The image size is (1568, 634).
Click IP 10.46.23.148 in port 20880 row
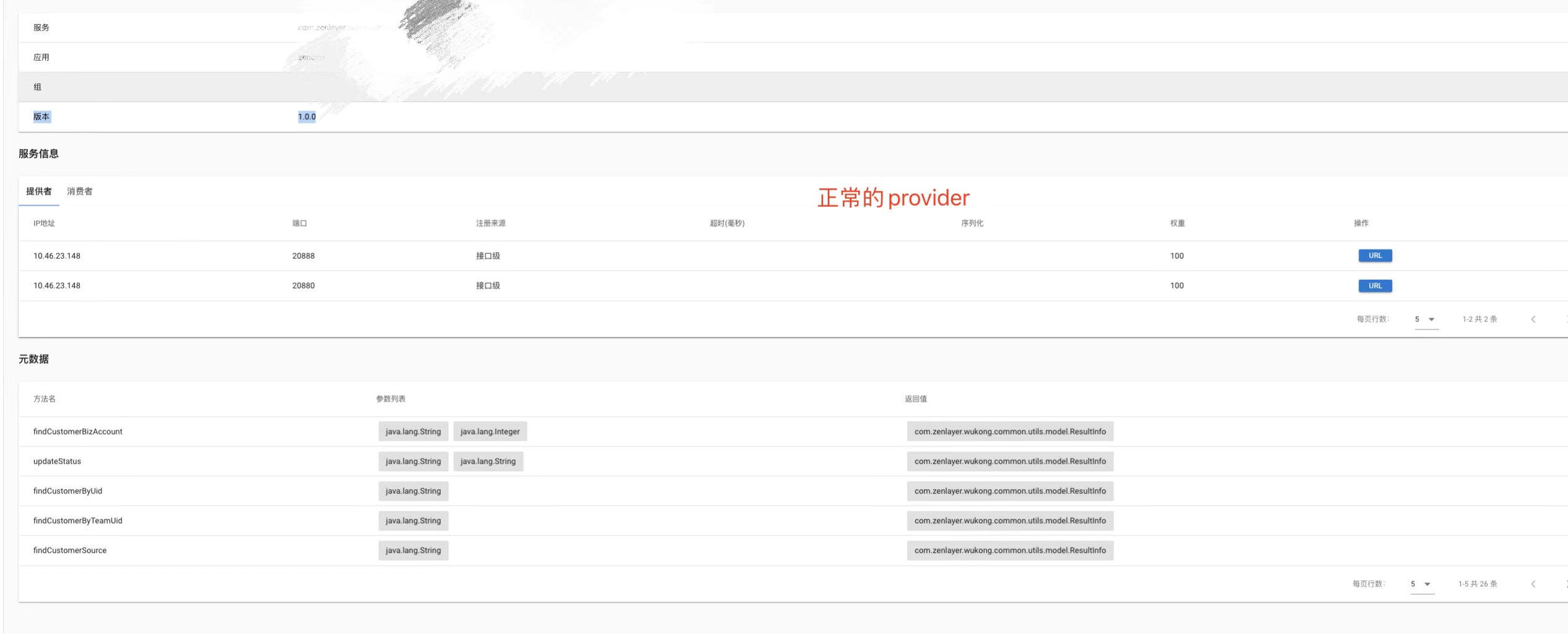(57, 285)
